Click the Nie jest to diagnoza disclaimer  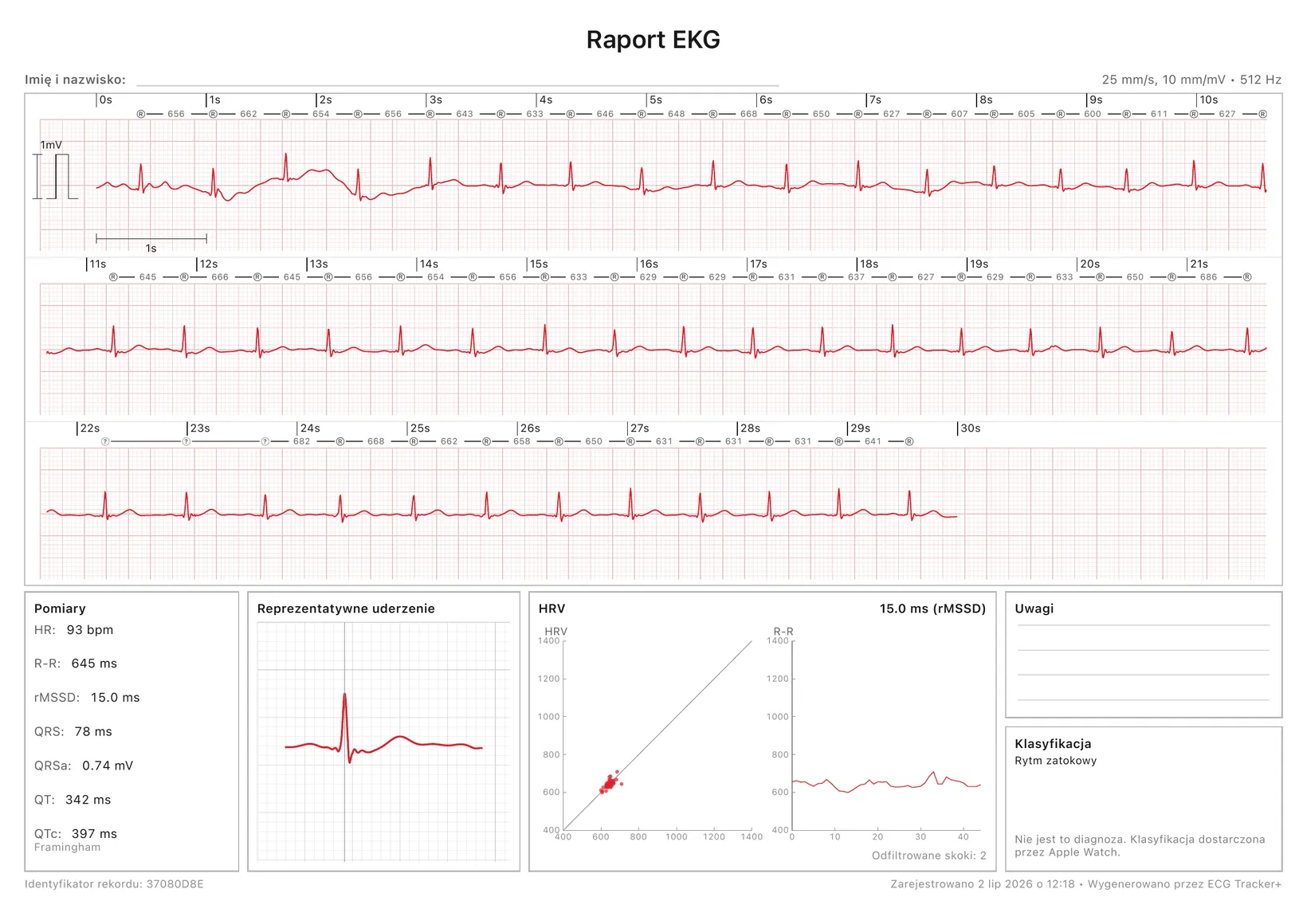pos(1140,846)
